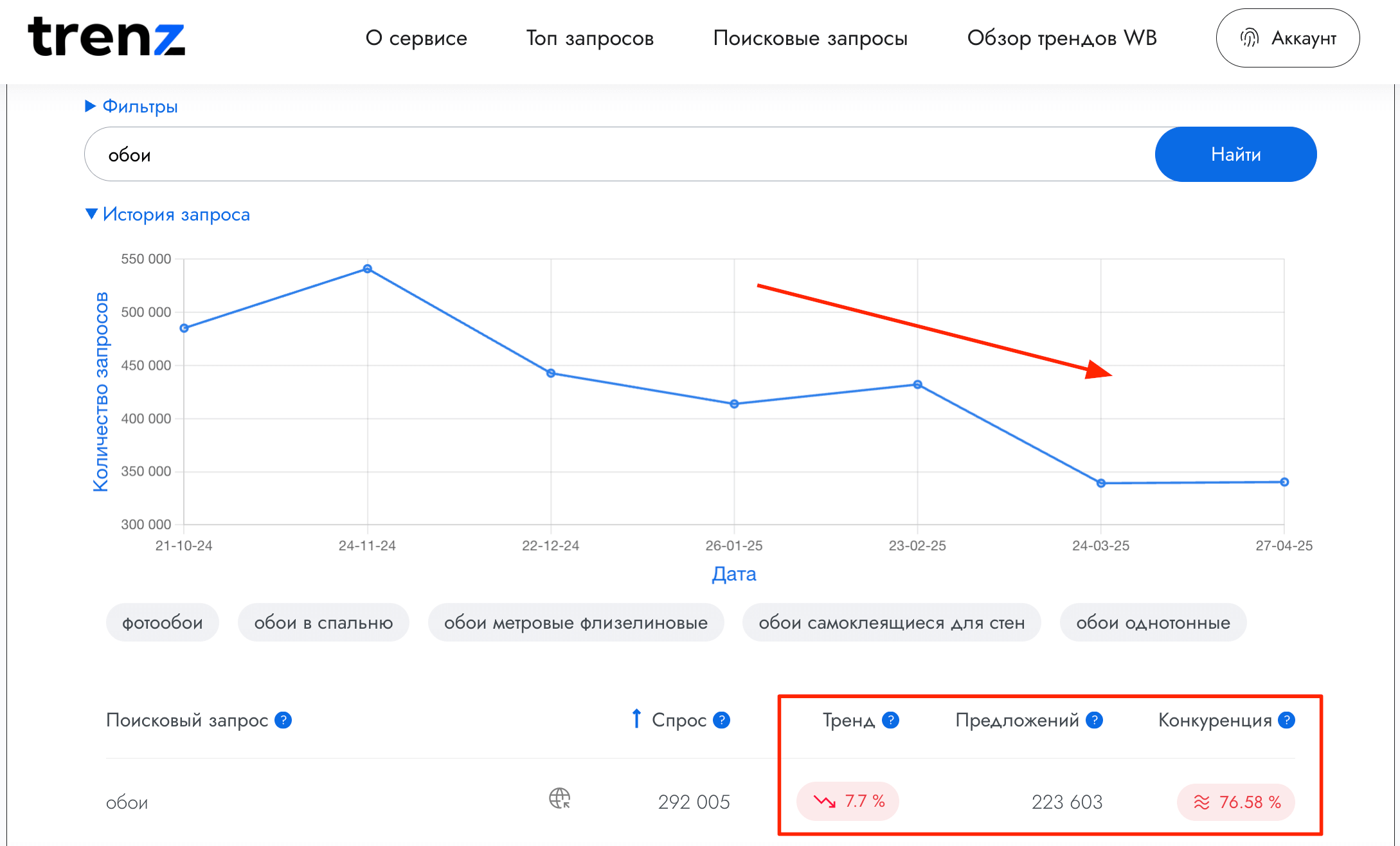
Task: Click the help icon next to Тренд
Action: pos(890,720)
